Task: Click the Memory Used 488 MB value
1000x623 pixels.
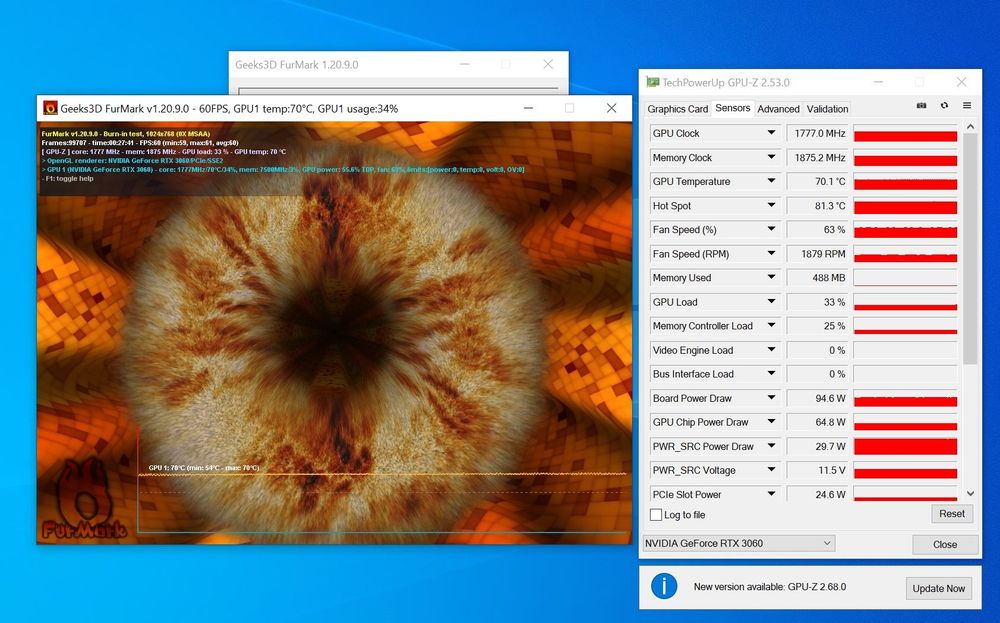Action: click(817, 278)
